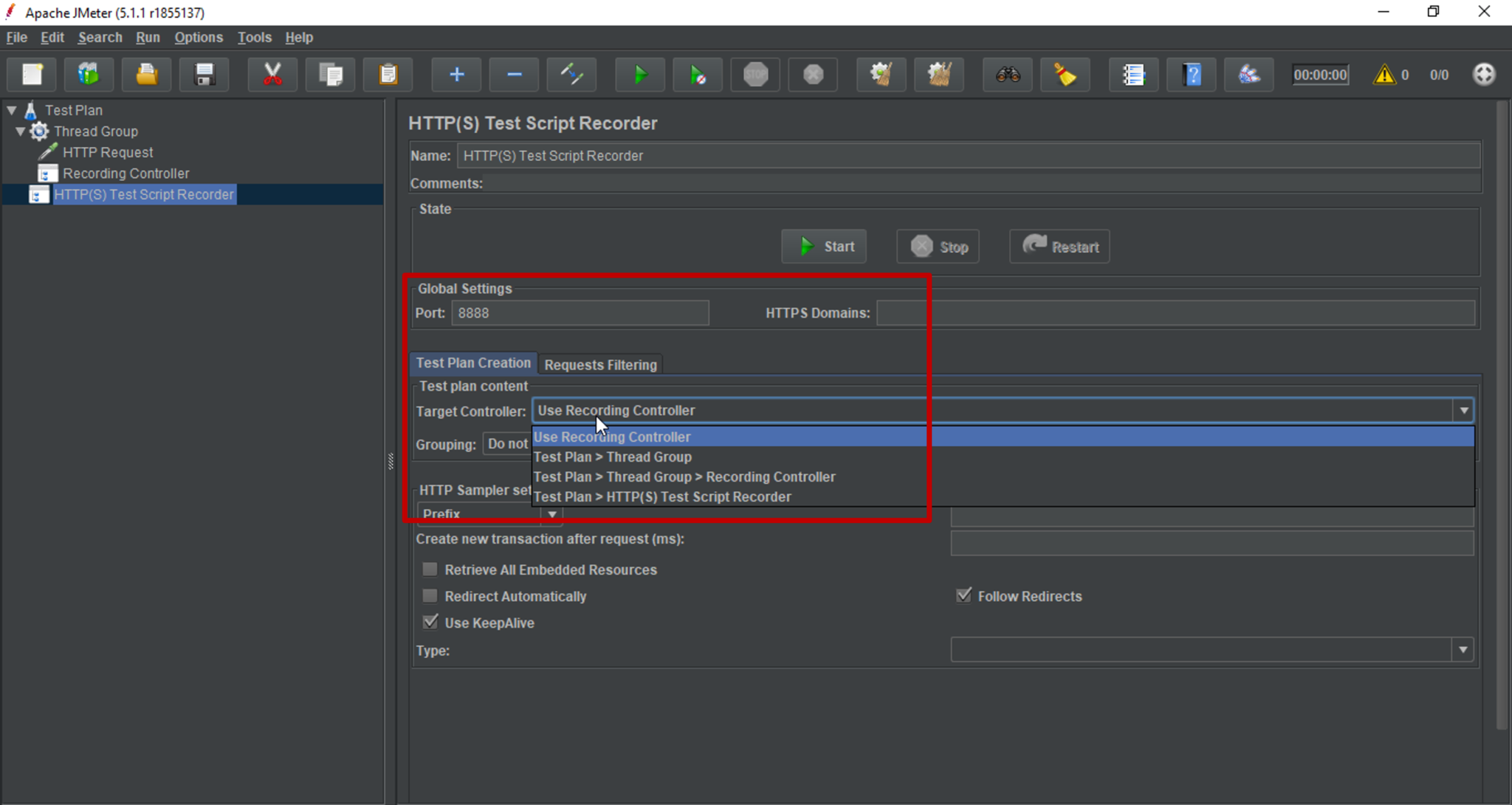
Task: Open the Options menu
Action: 198,37
